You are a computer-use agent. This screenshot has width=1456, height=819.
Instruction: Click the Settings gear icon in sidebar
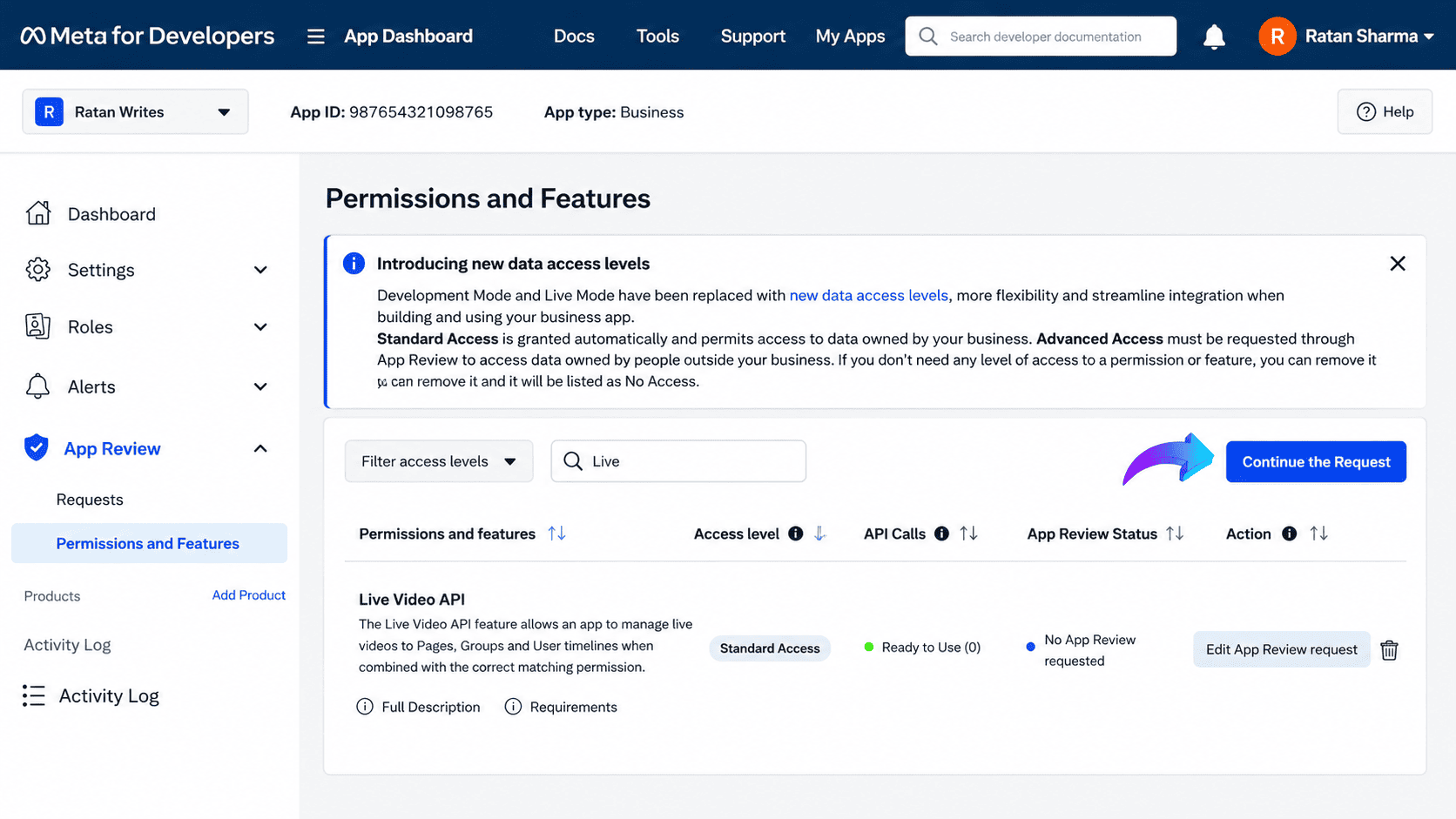point(37,270)
